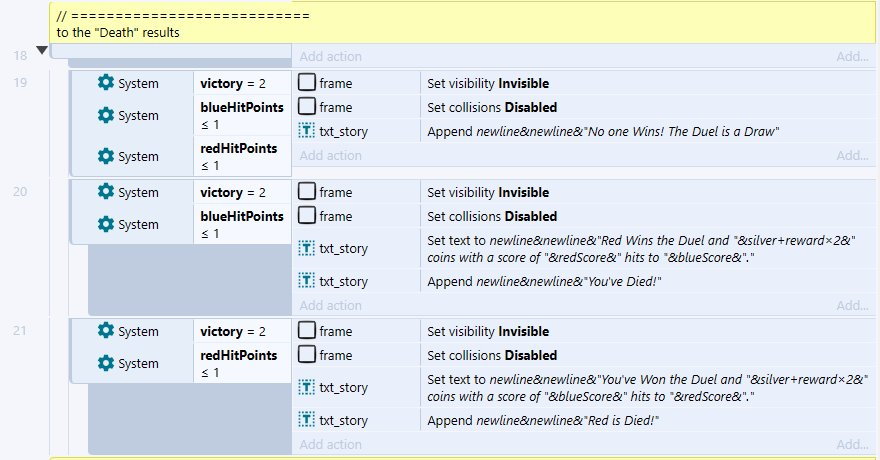Open "Add..." menu at right of event 18

coord(852,57)
